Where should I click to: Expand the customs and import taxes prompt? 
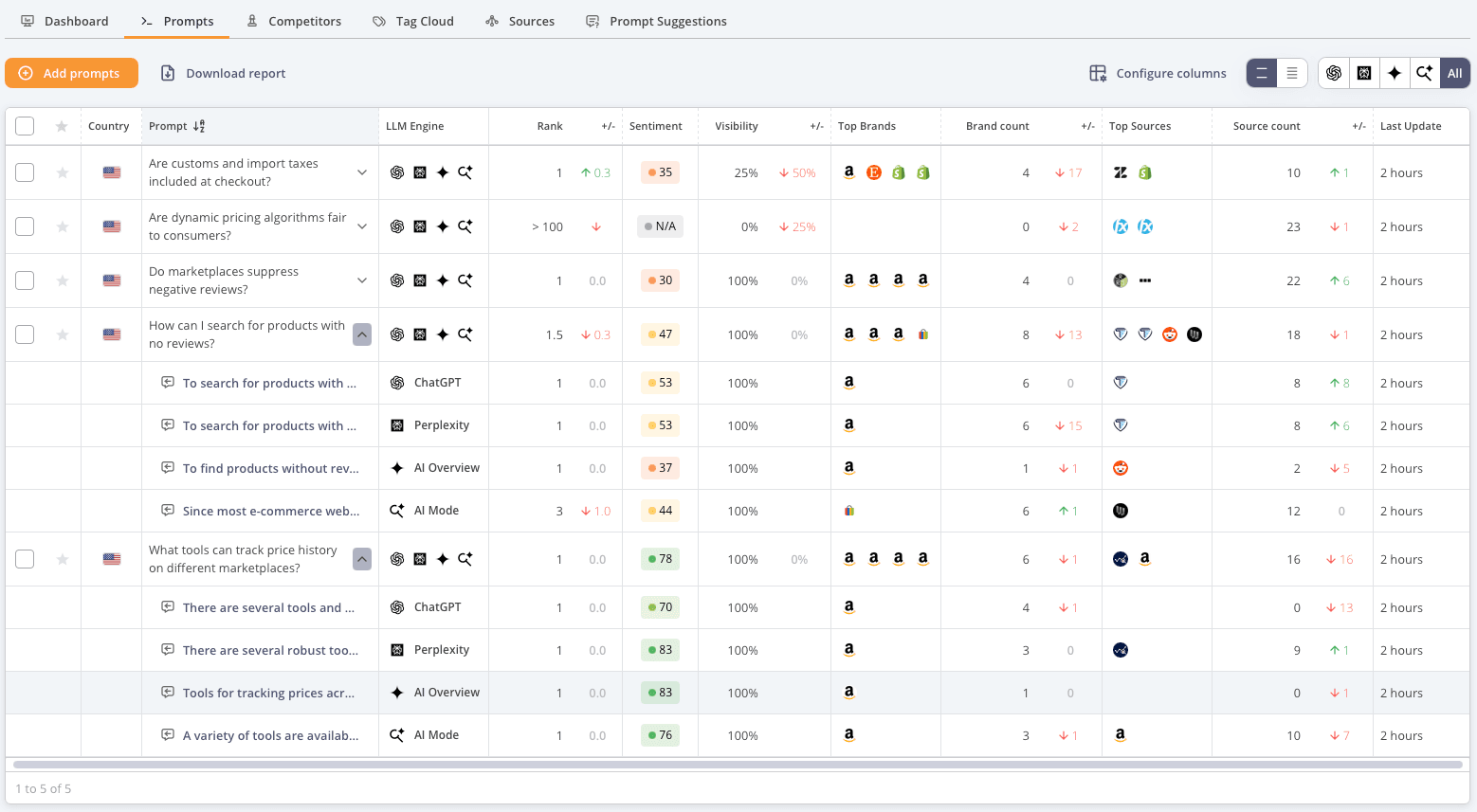click(362, 172)
